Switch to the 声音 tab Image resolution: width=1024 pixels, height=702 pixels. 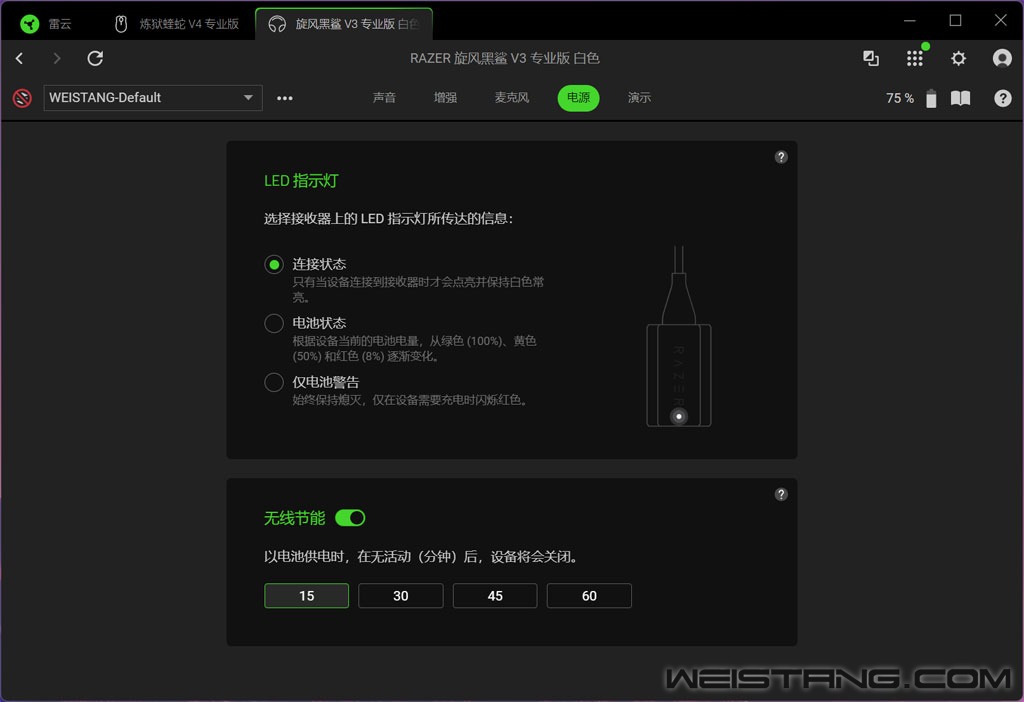point(384,98)
